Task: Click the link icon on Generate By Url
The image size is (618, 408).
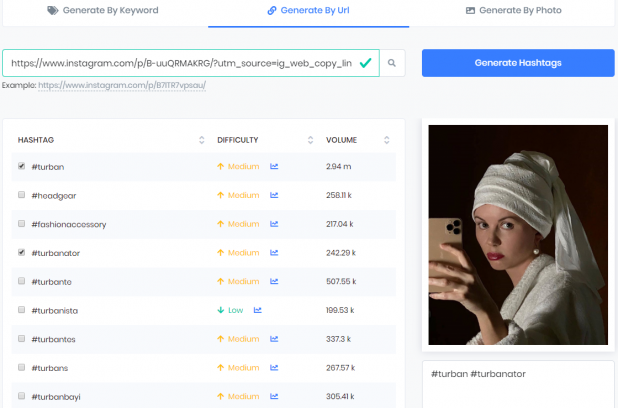Action: 272,10
